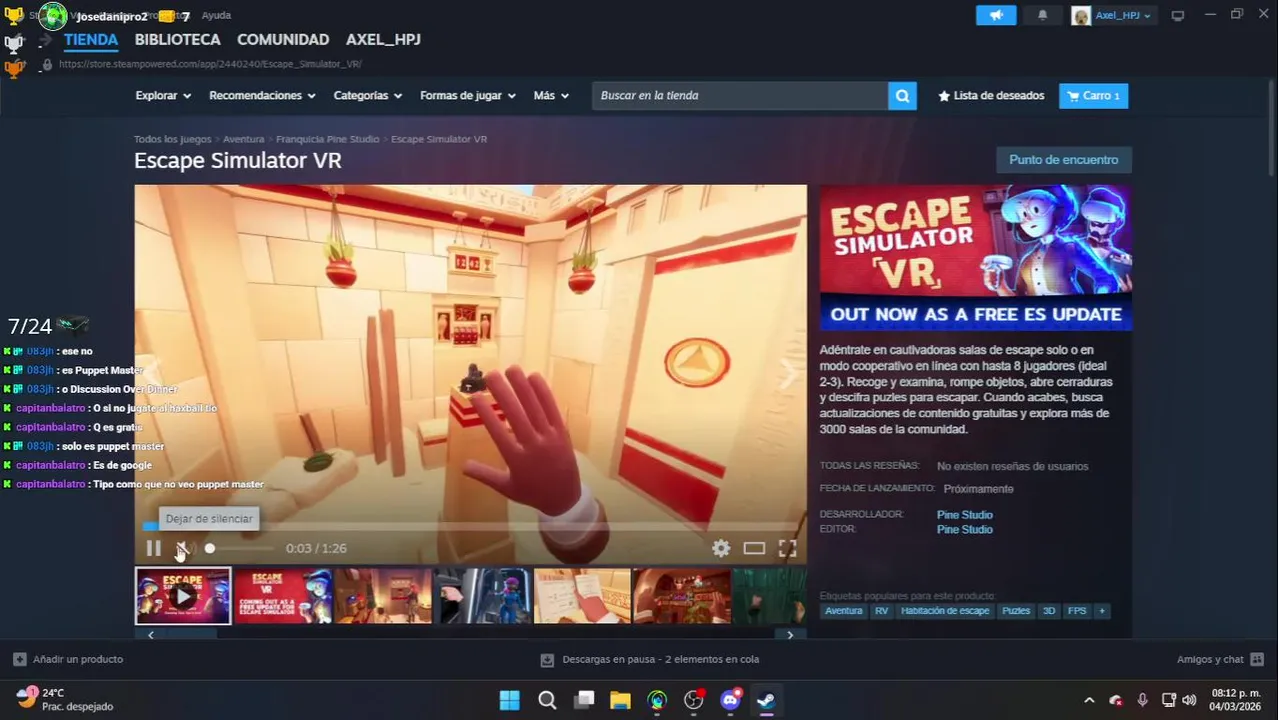Viewport: 1278px width, 720px height.
Task: Open Lista de deseados
Action: [991, 96]
